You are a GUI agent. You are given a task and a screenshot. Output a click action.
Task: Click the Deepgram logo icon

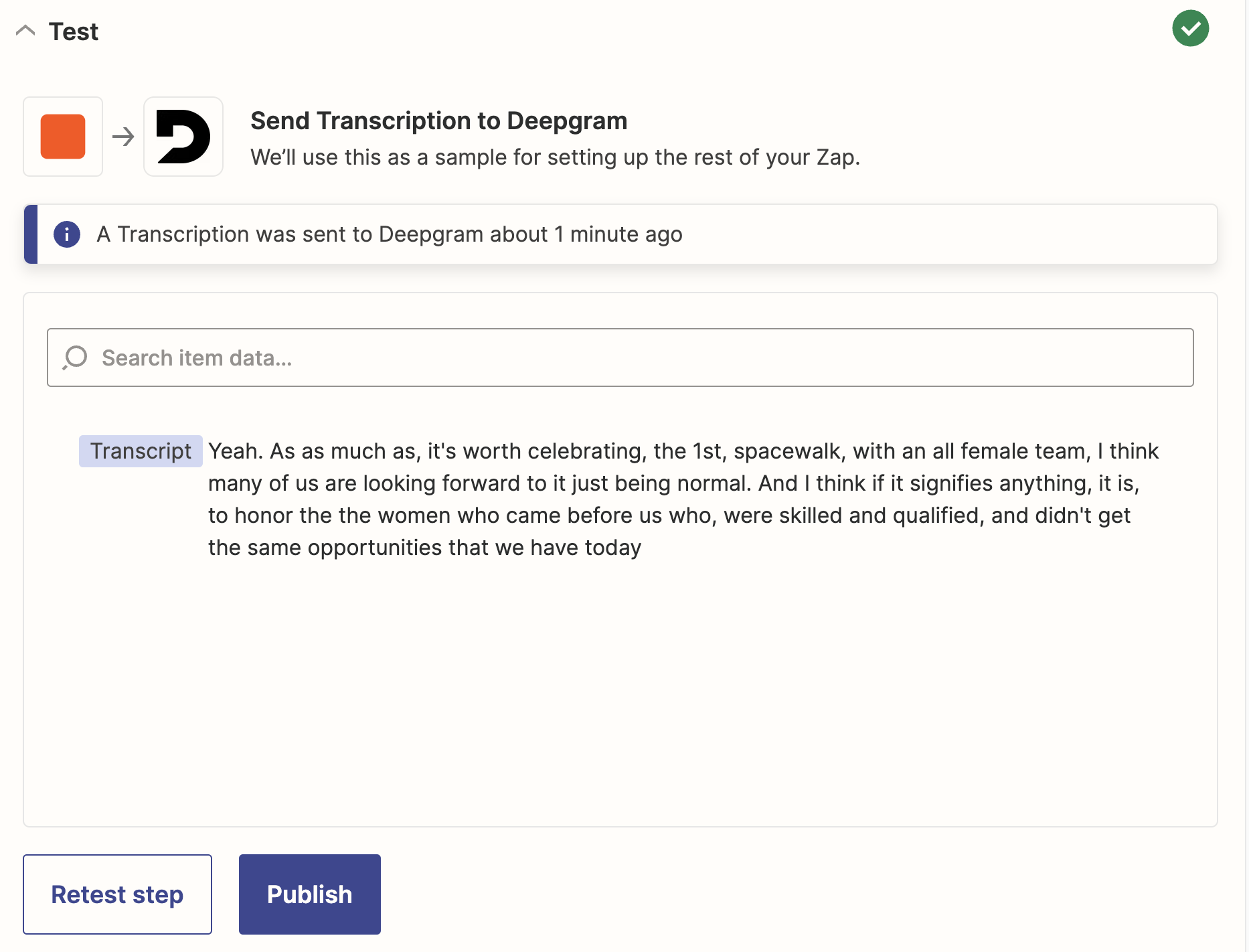[183, 137]
